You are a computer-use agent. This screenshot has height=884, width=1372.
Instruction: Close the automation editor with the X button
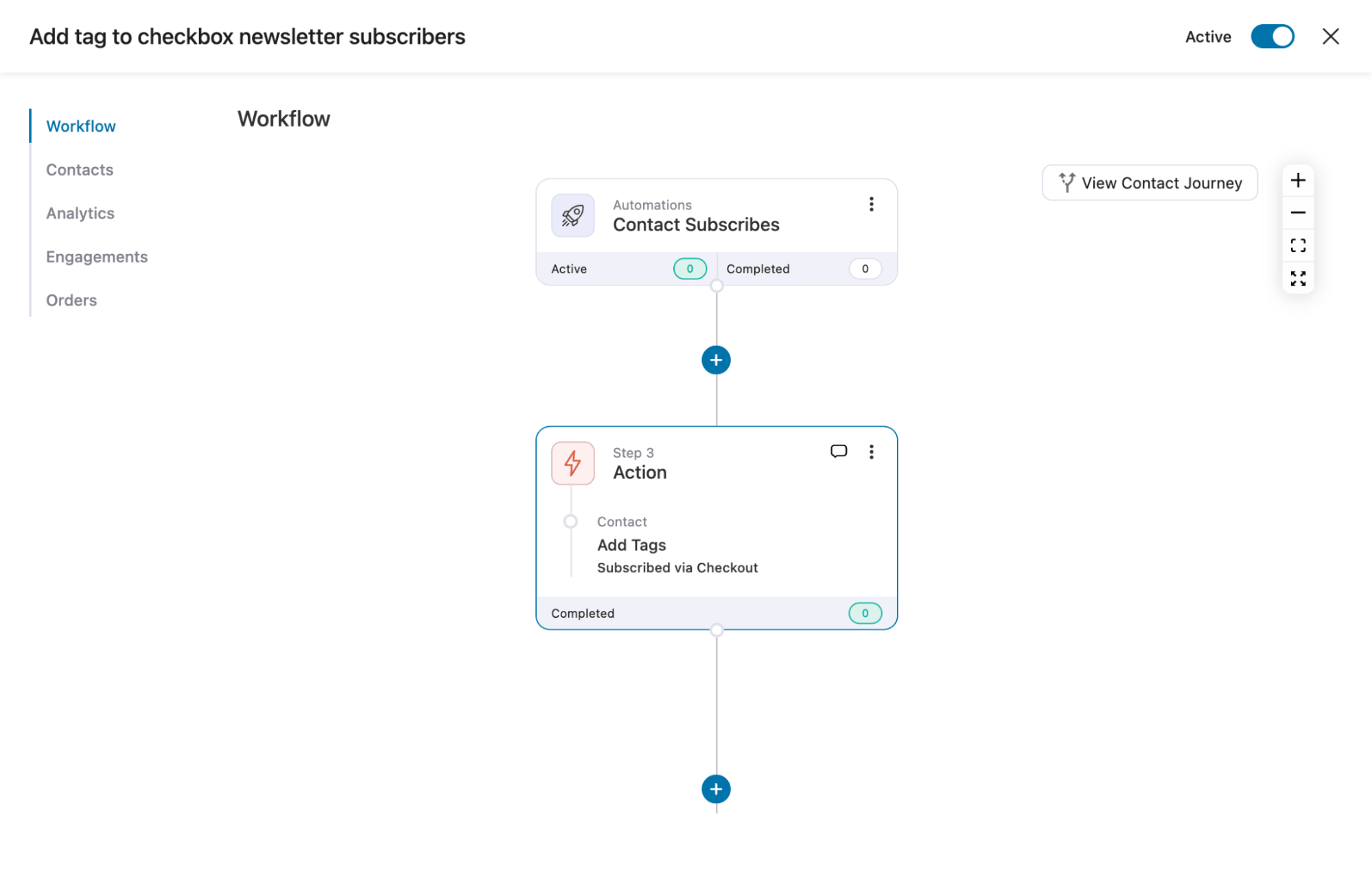point(1330,36)
